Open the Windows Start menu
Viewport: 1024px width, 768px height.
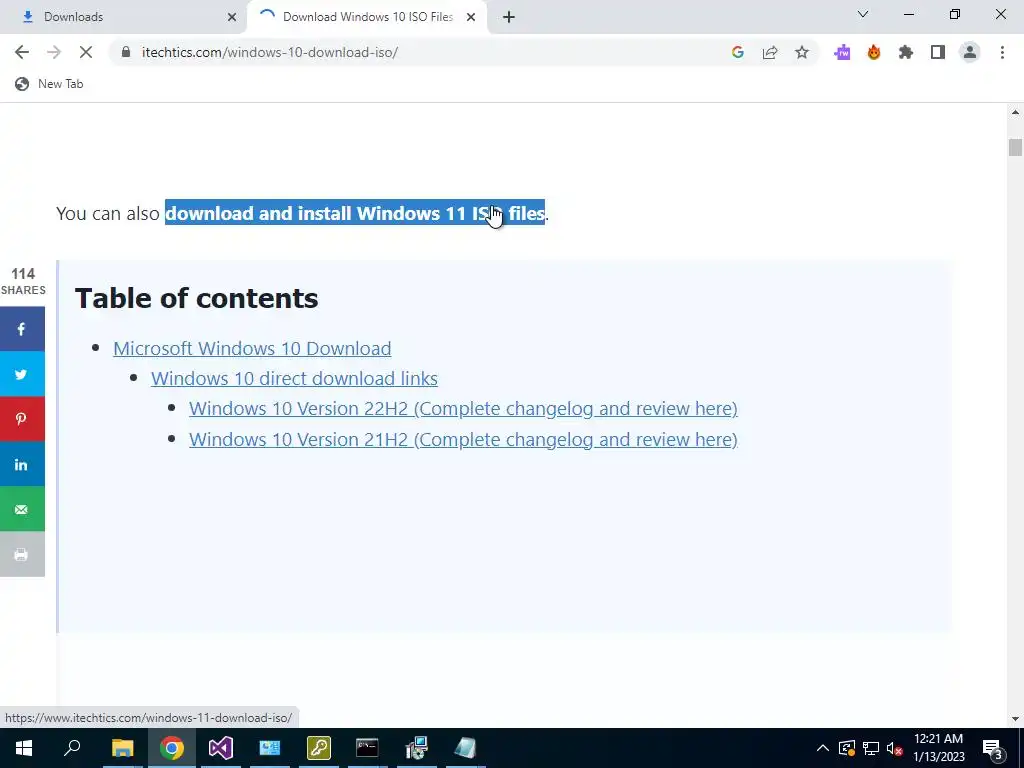tap(24, 748)
